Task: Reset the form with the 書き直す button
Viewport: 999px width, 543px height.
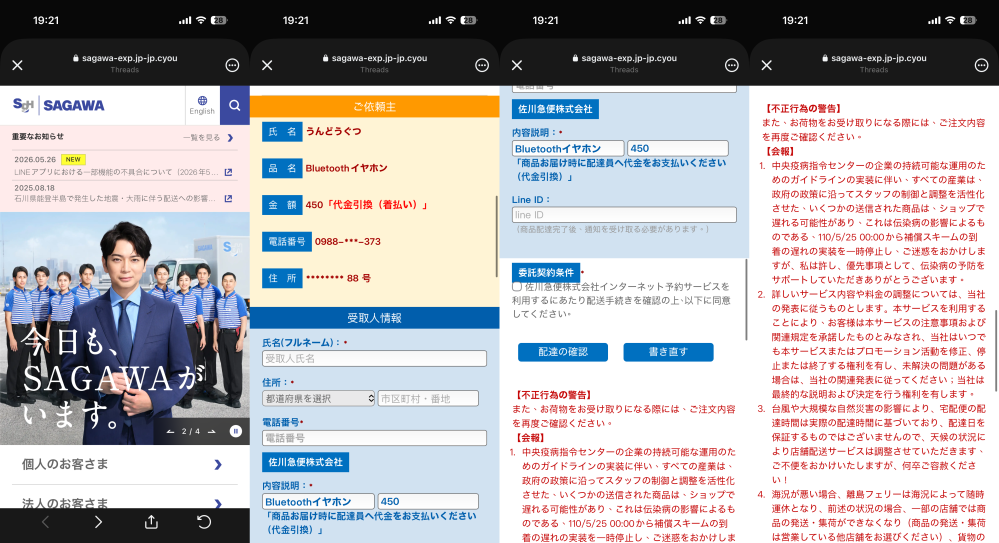Action: click(668, 352)
